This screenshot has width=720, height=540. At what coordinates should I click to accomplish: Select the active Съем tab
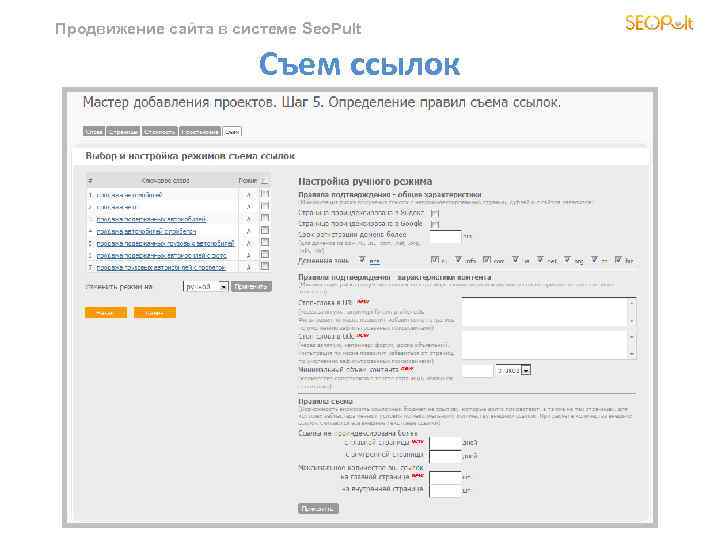[x=232, y=132]
